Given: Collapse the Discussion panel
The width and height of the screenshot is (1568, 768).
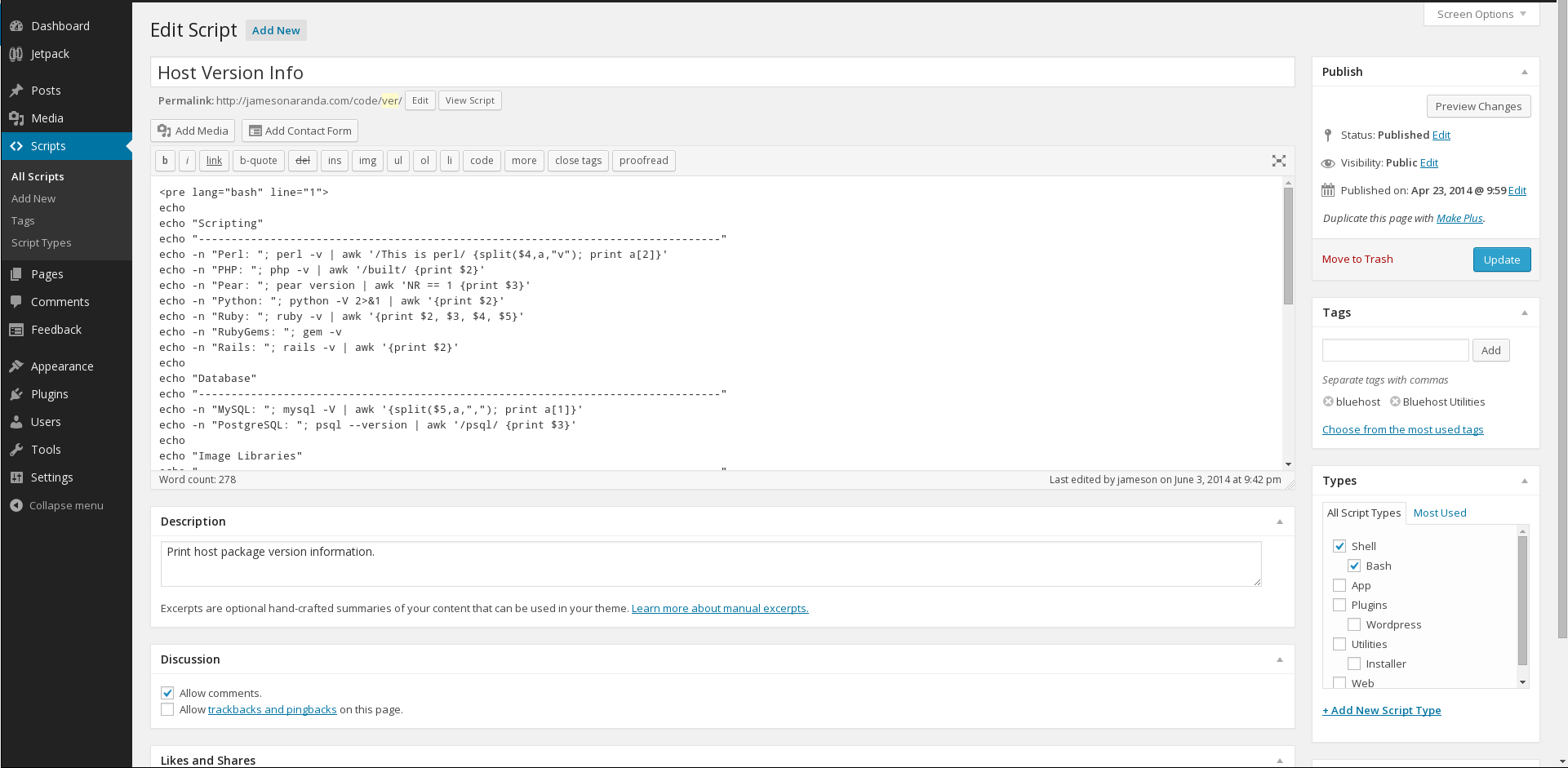Looking at the screenshot, I should click(x=1280, y=659).
